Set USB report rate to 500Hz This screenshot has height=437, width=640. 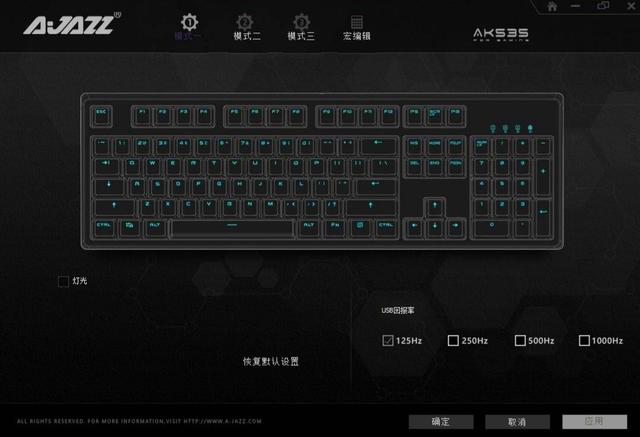(520, 340)
